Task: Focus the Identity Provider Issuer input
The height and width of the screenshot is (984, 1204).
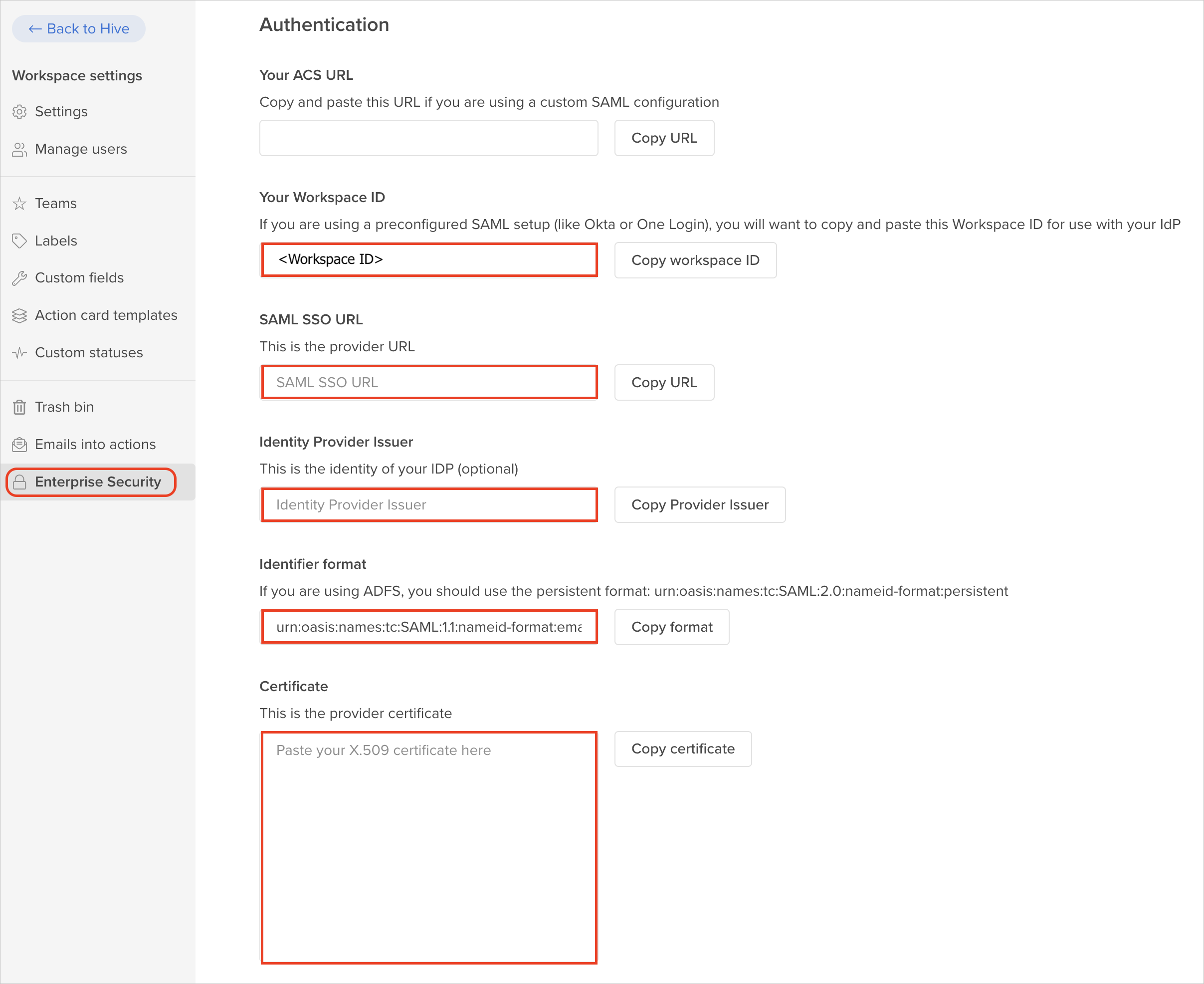Action: click(x=429, y=504)
